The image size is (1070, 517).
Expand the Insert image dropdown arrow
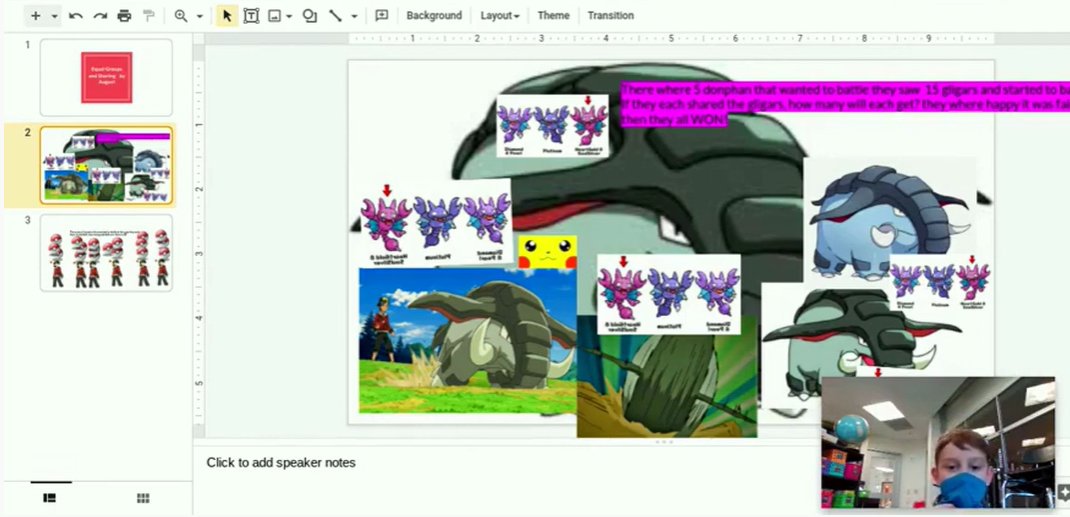[289, 16]
